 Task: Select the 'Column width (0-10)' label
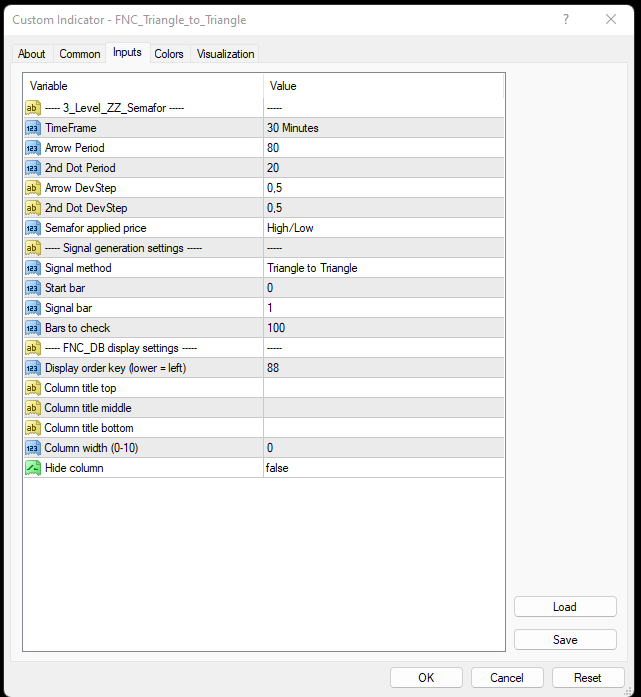point(91,448)
